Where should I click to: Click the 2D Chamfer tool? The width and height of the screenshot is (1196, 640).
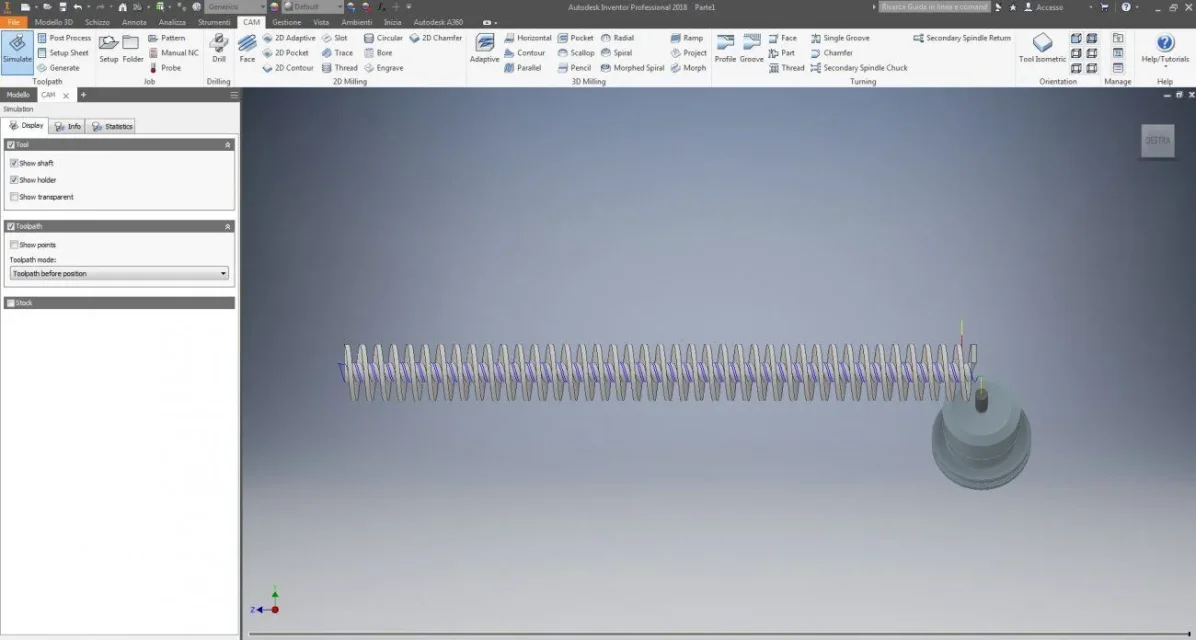click(x=436, y=37)
